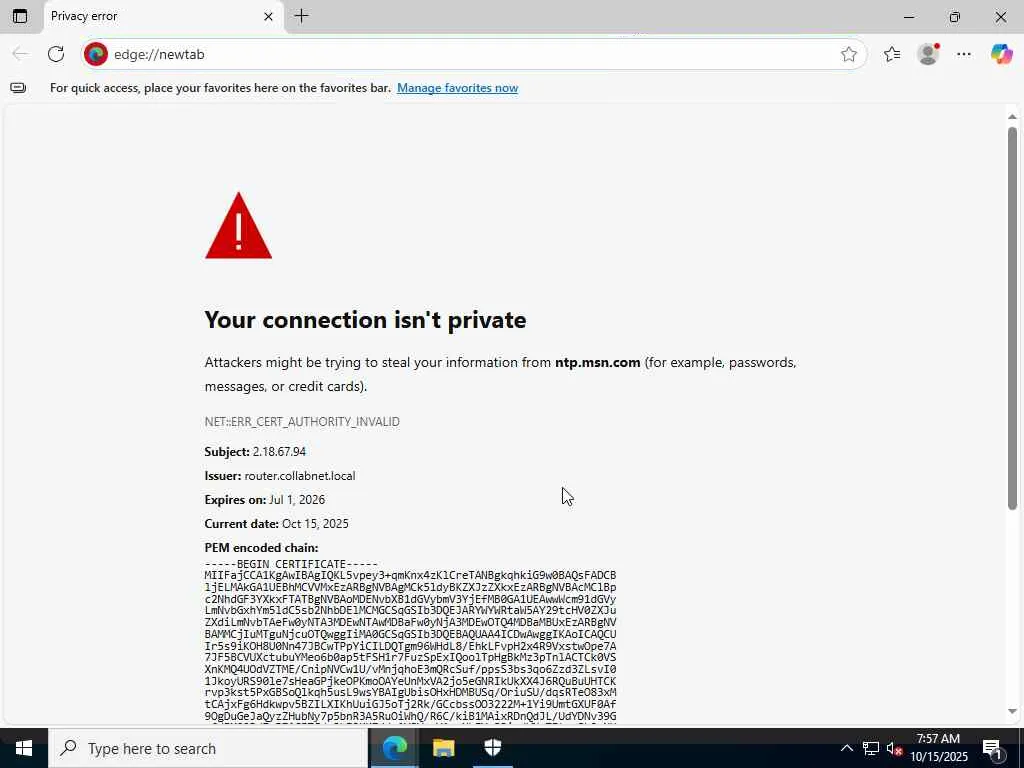This screenshot has width=1024, height=768.
Task: Open the Windows Start menu
Action: (24, 748)
